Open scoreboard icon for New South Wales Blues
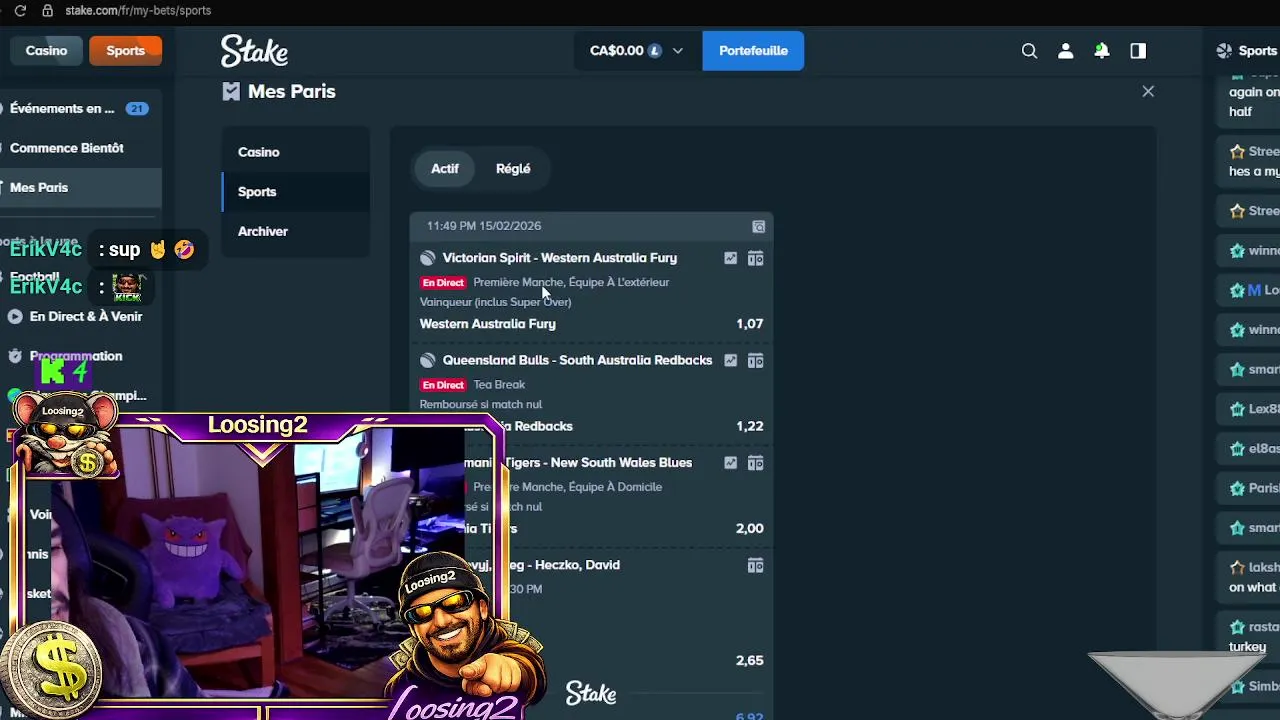1280x720 pixels. 756,463
